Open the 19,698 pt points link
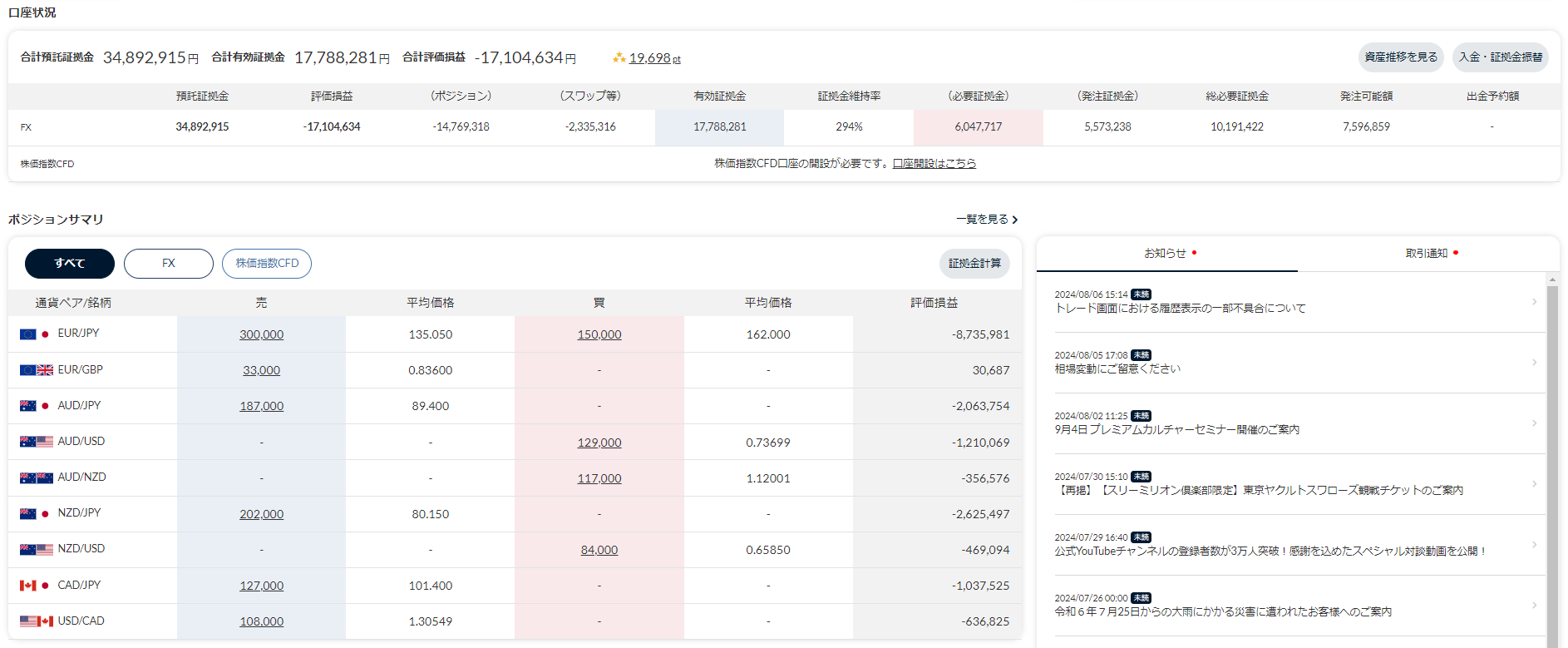The image size is (1568, 648). pos(655,58)
